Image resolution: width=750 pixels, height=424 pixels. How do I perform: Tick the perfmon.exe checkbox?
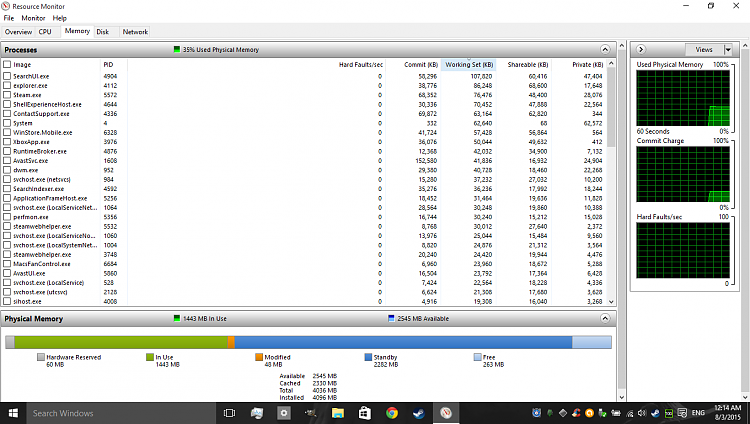pos(7,217)
